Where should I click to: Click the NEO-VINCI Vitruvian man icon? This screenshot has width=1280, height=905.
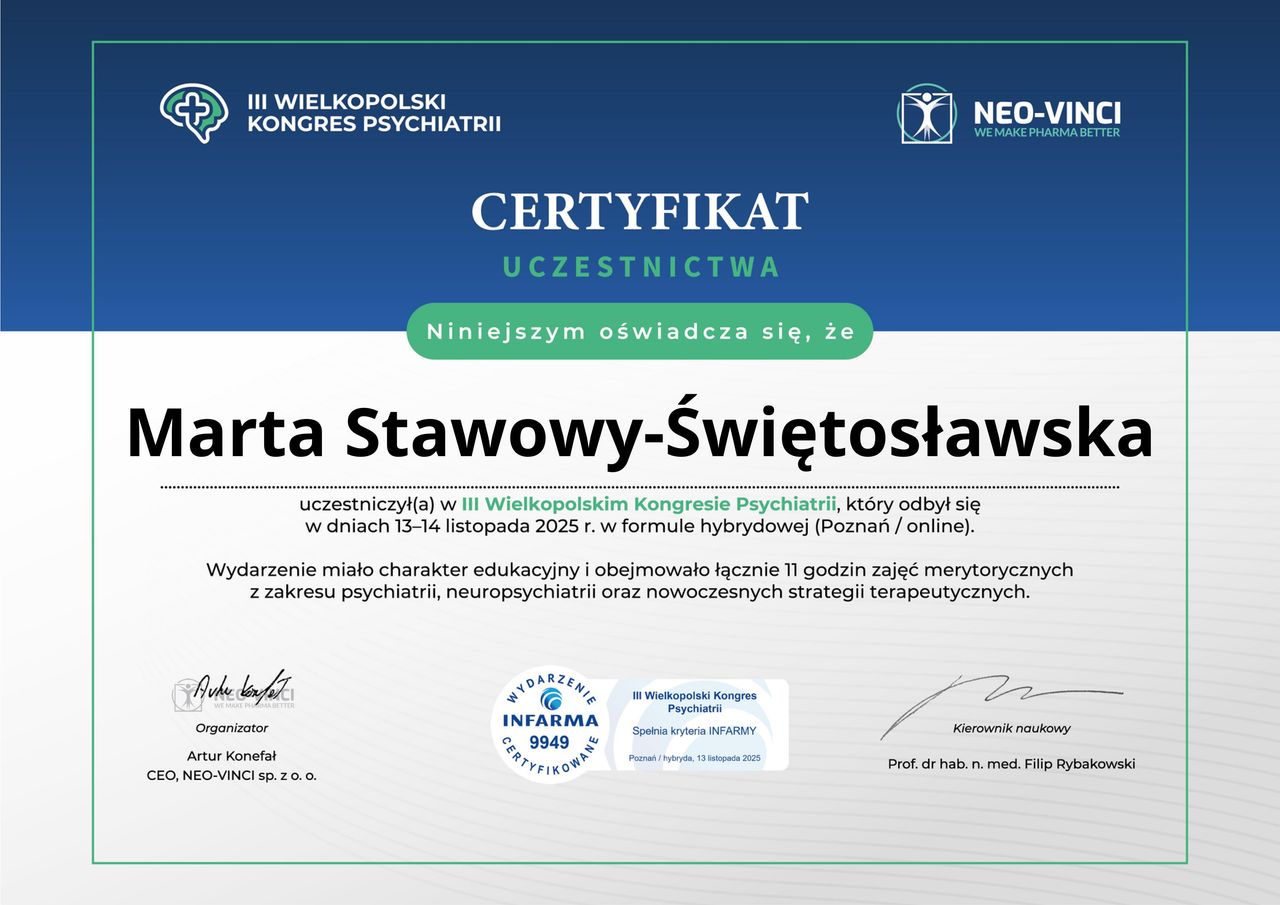pos(926,113)
